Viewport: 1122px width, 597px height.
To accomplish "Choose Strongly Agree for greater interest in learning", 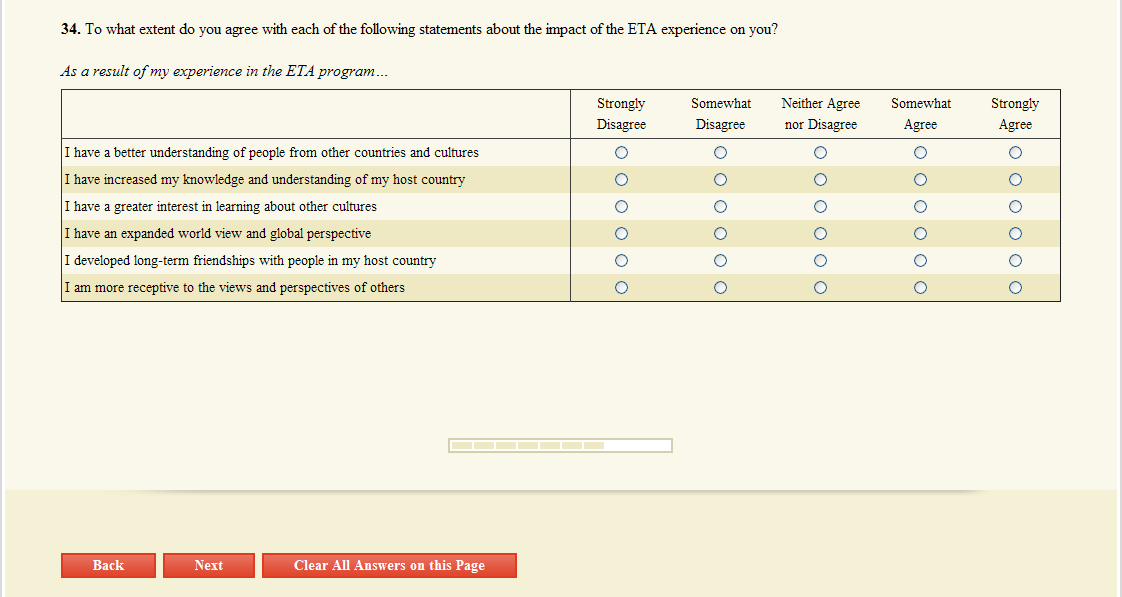I will coord(1015,207).
